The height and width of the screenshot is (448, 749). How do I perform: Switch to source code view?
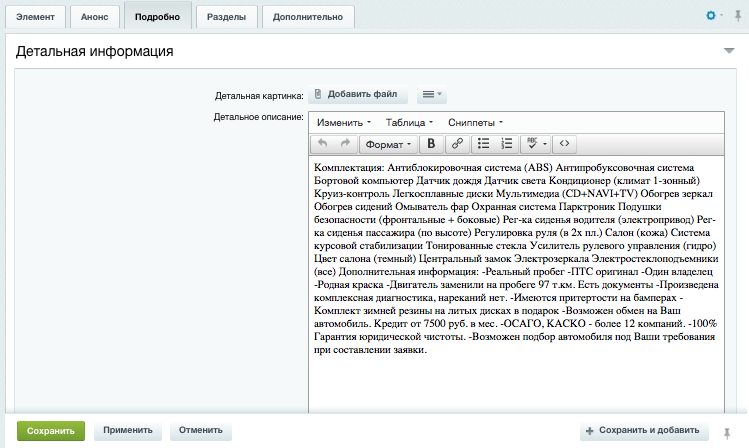[565, 143]
